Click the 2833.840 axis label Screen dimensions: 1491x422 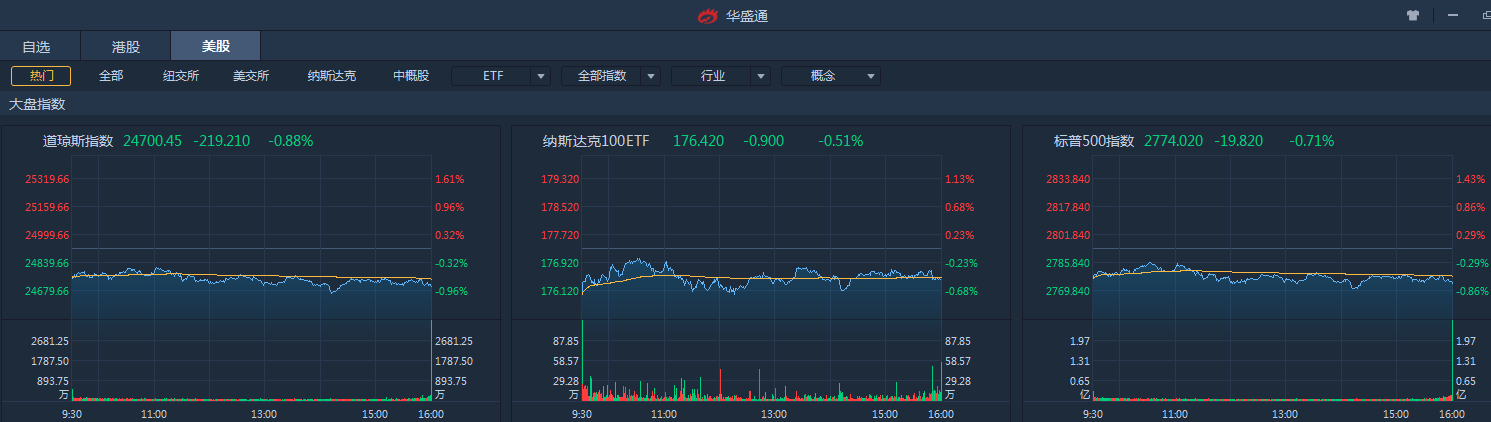click(x=1067, y=180)
